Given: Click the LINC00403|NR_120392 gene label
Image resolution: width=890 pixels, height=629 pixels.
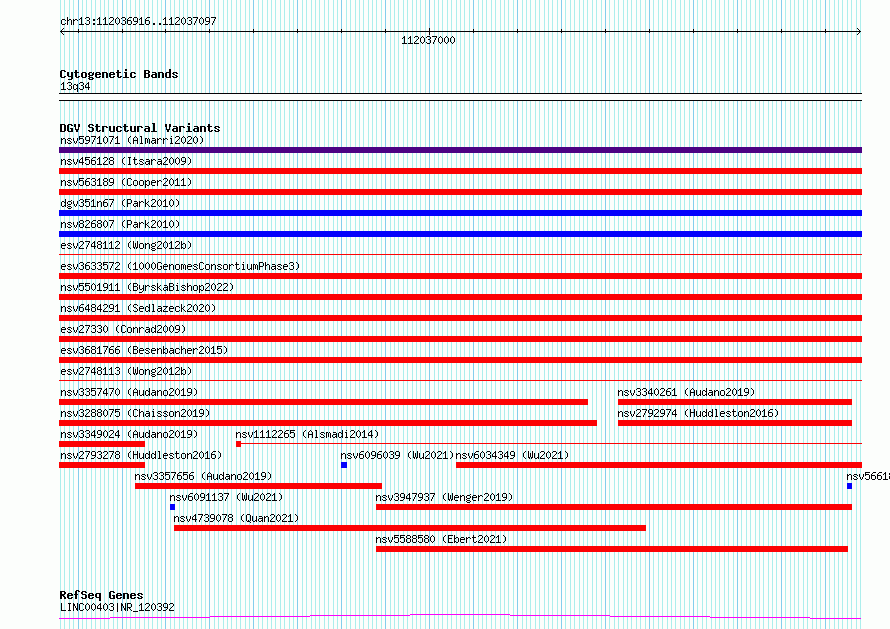Looking at the screenshot, I should pyautogui.click(x=117, y=607).
